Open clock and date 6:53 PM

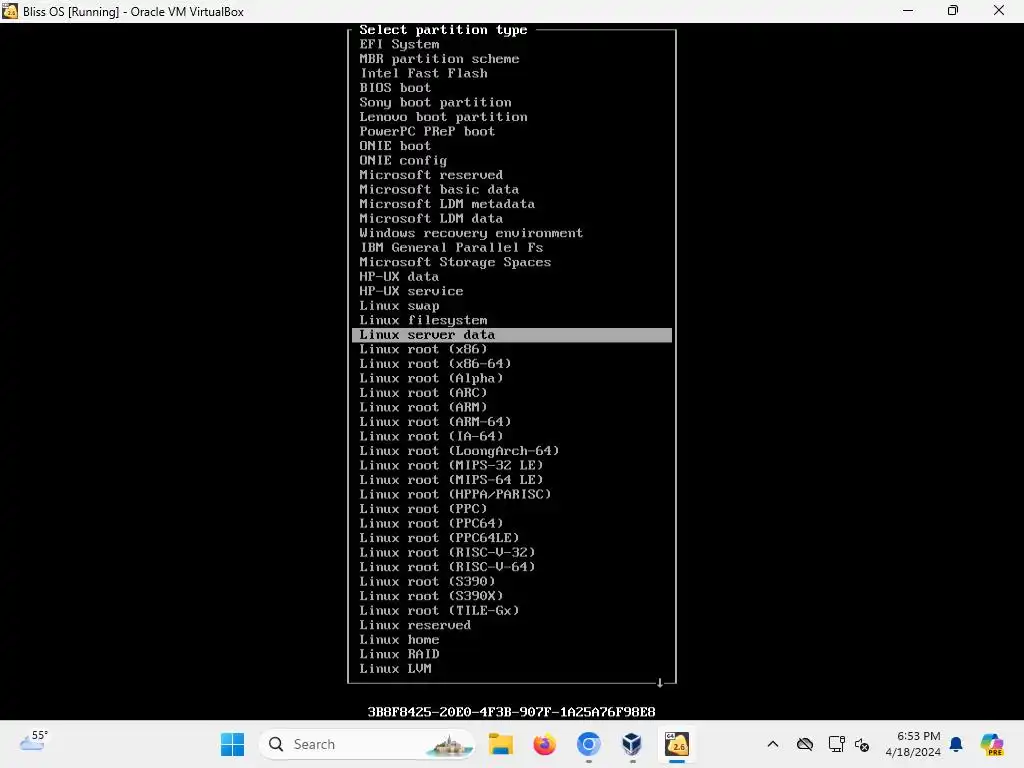(913, 744)
